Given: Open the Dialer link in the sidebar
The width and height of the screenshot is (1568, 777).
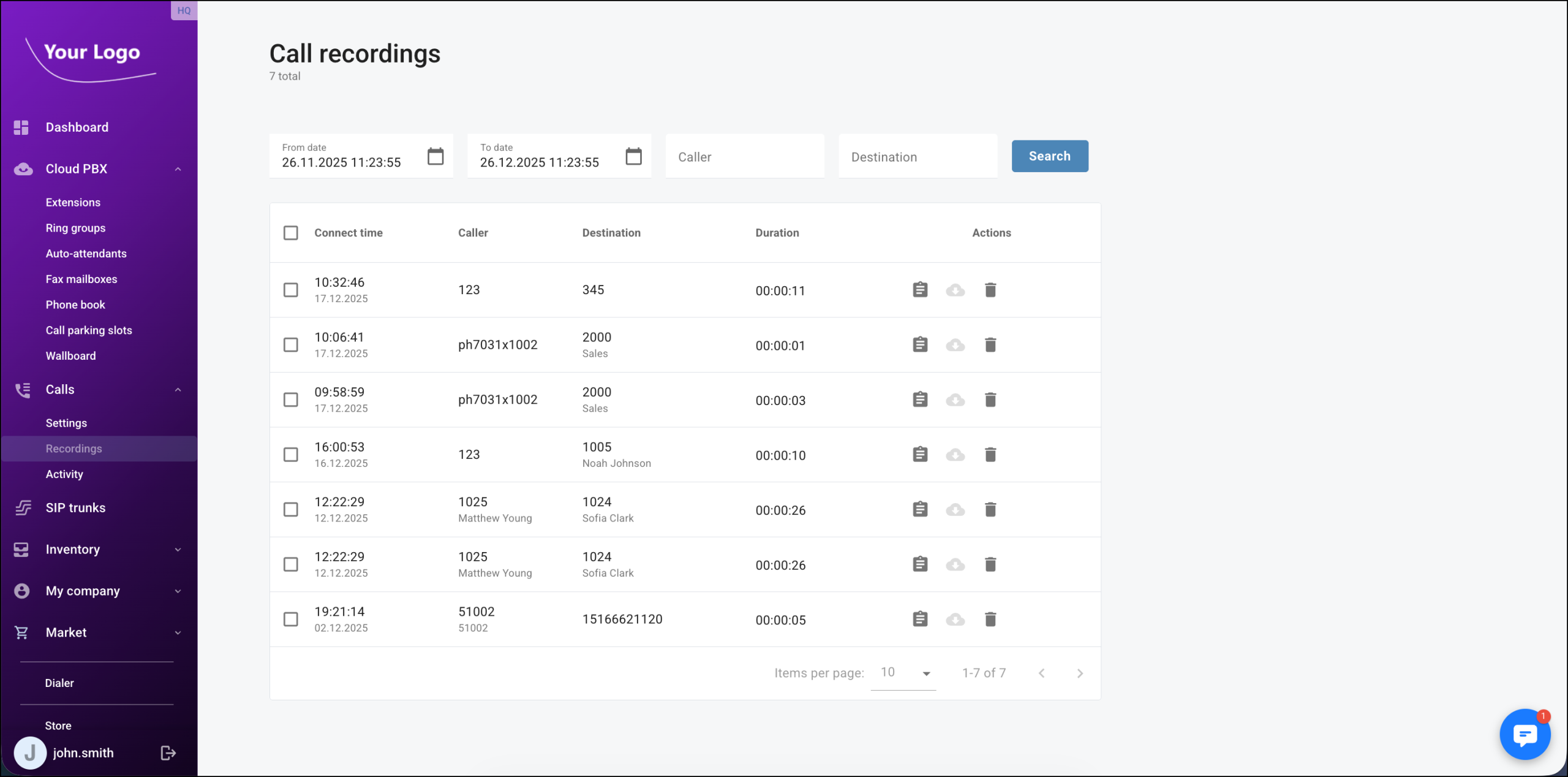Looking at the screenshot, I should (59, 683).
